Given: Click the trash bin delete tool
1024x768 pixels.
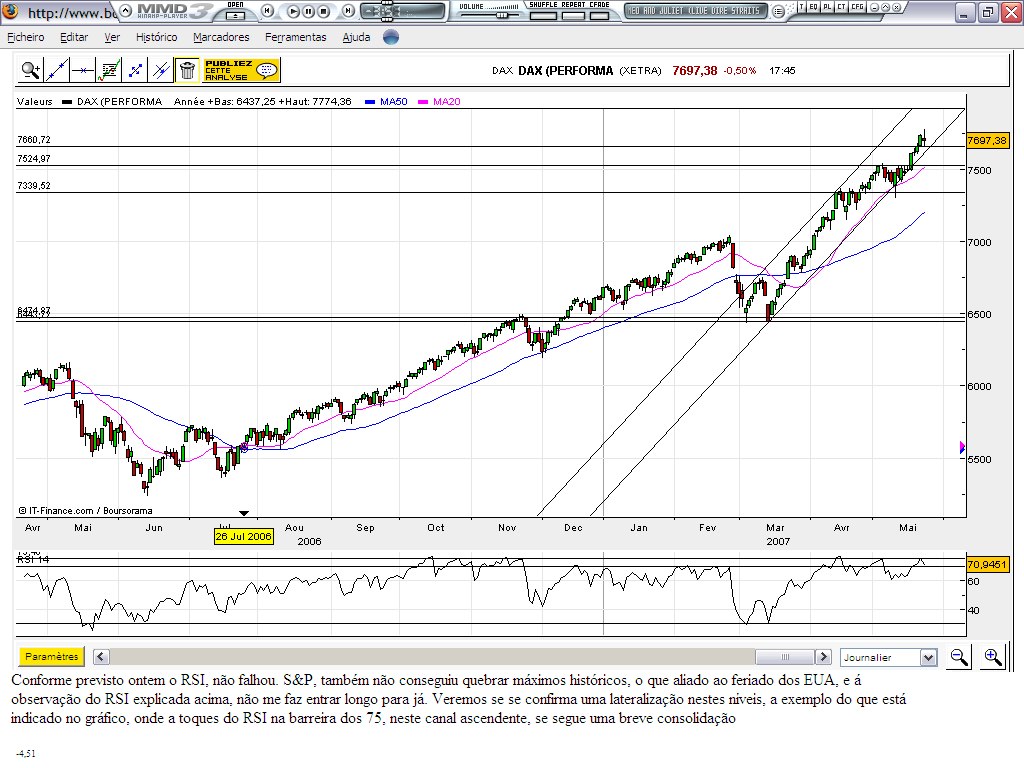Looking at the screenshot, I should coord(187,70).
